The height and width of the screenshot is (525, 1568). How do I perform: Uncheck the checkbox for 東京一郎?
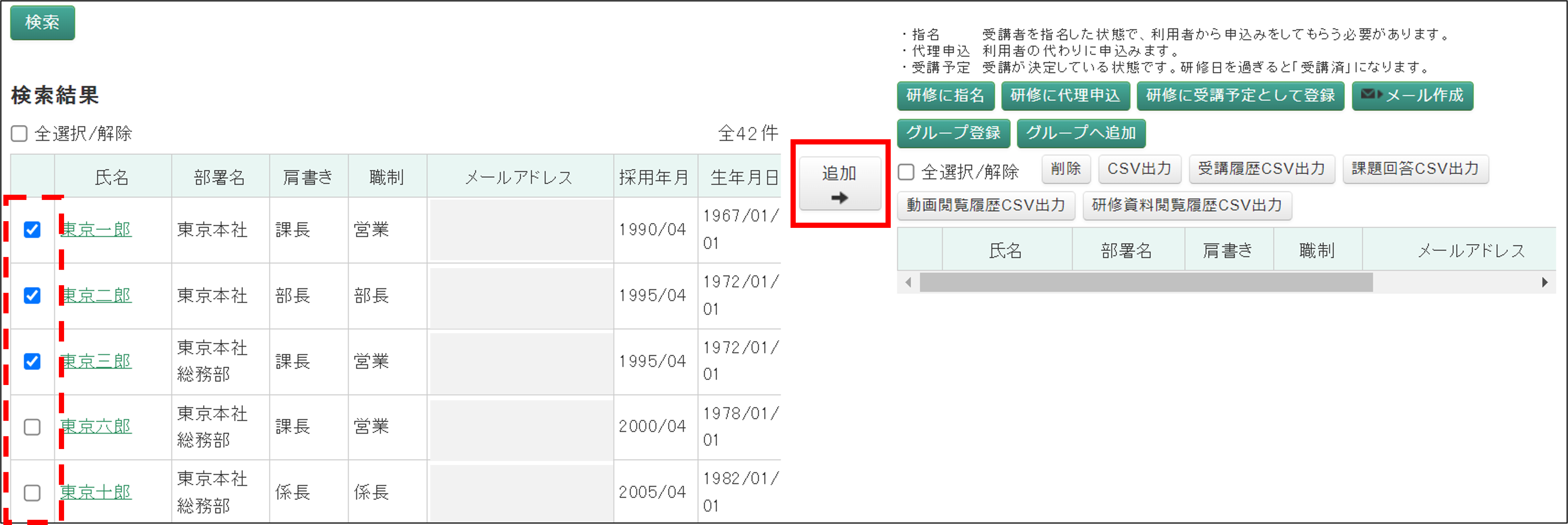[x=32, y=229]
